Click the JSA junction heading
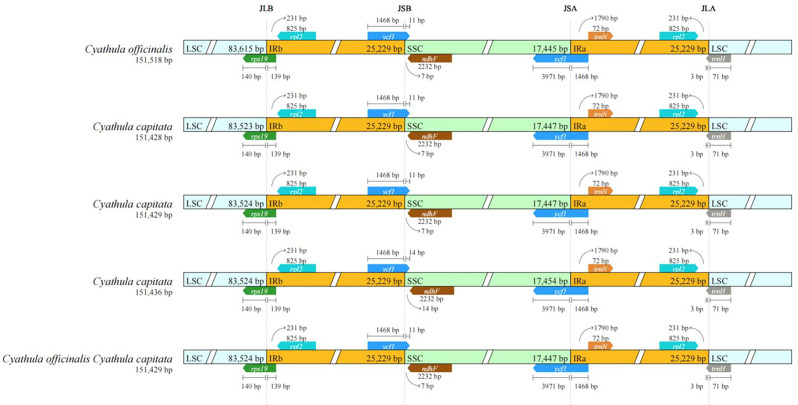Image resolution: width=798 pixels, height=405 pixels. [570, 8]
